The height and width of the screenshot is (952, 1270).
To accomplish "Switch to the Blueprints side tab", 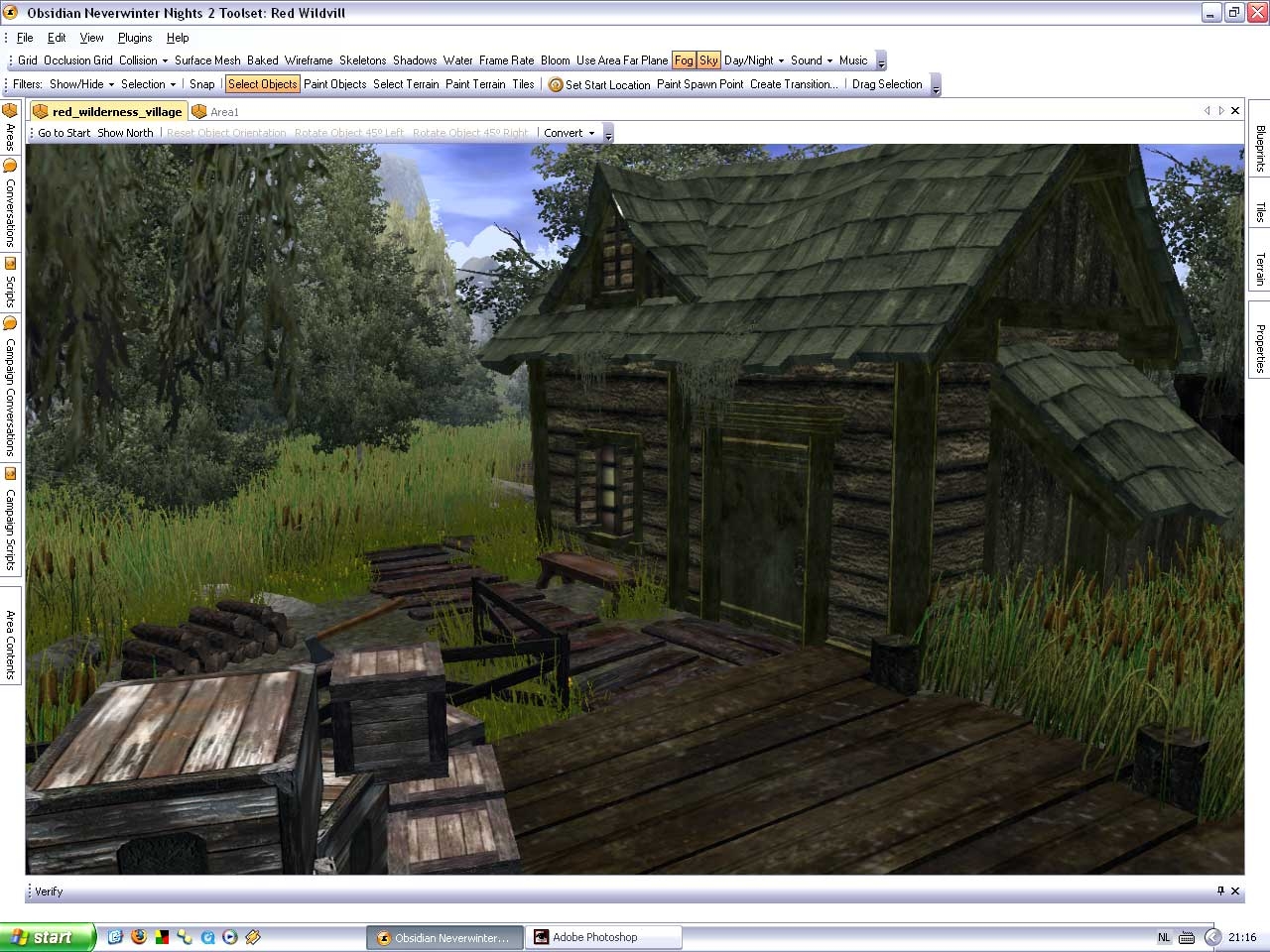I will tap(1259, 149).
